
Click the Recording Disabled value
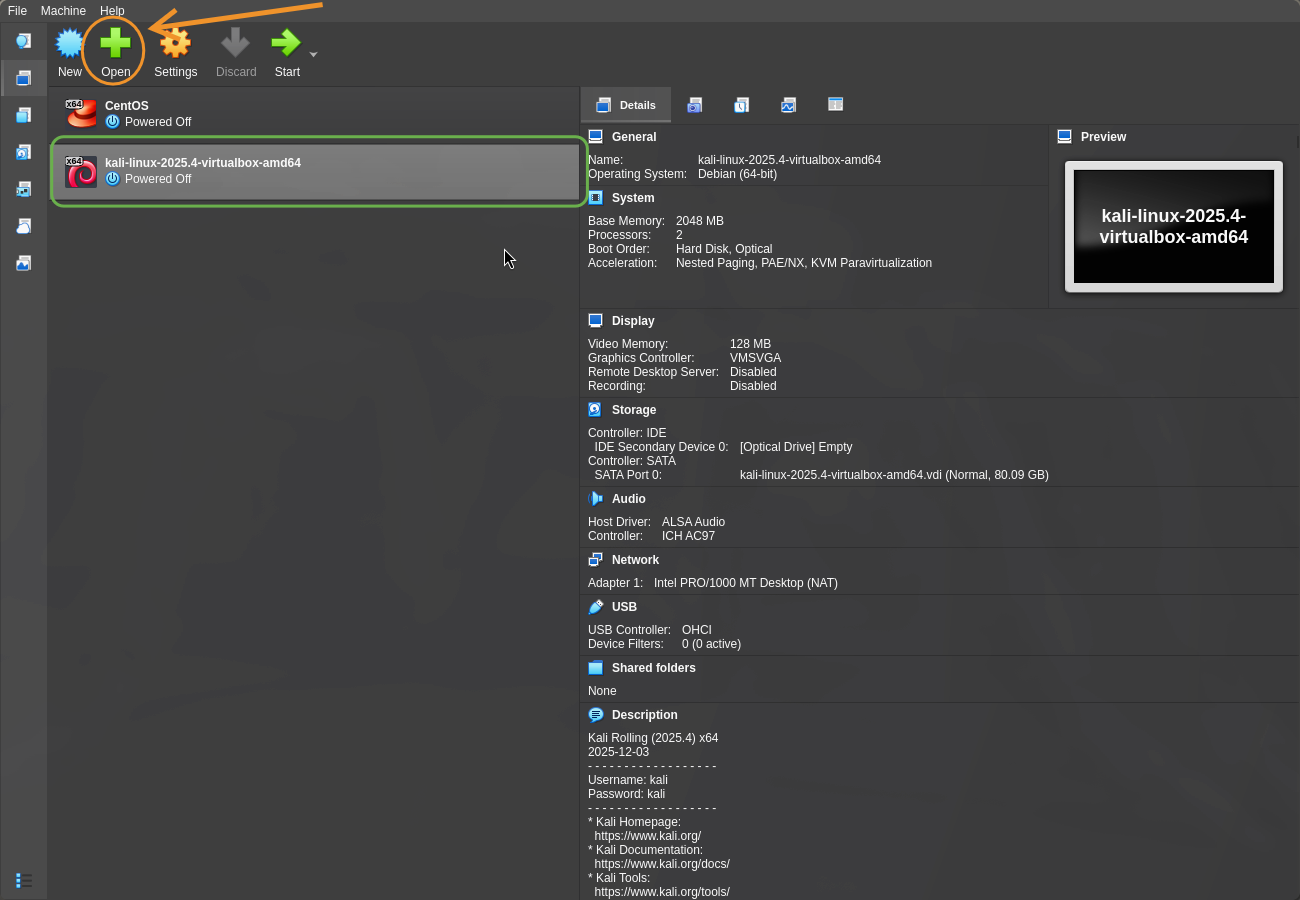coord(753,386)
